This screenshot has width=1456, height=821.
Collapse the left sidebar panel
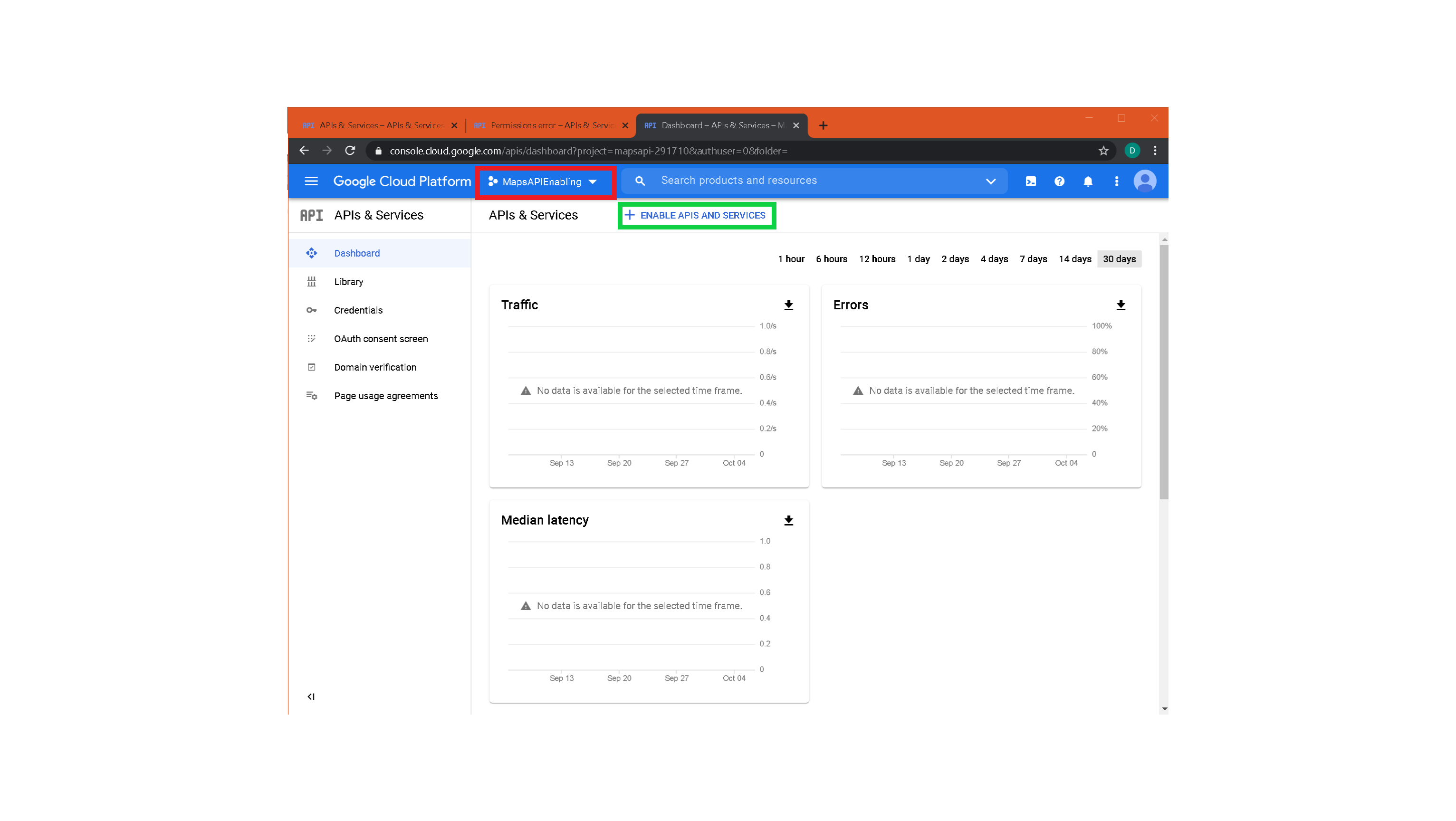click(x=311, y=697)
